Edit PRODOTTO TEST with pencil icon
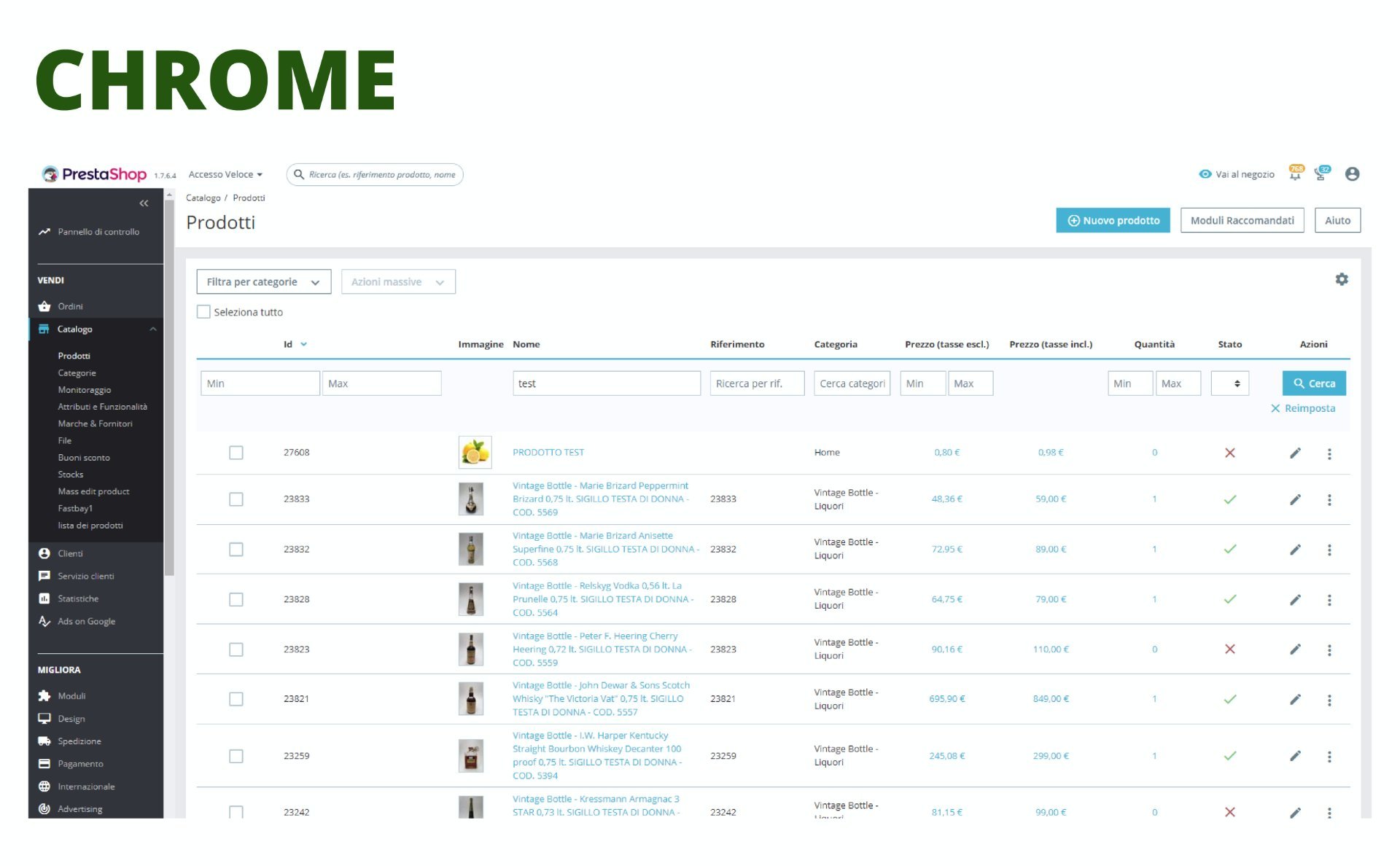 1295,453
